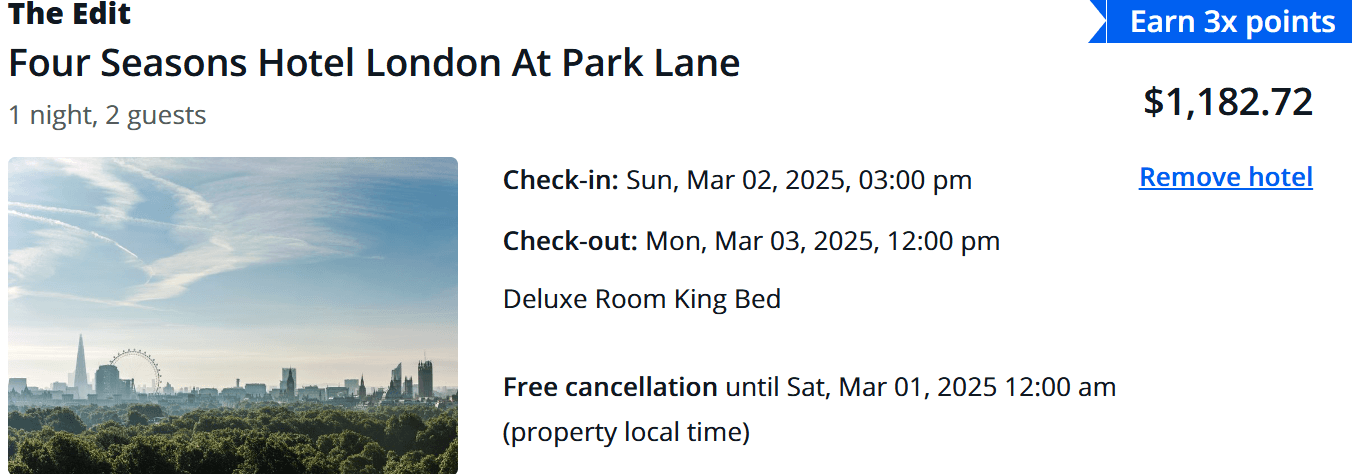1352x474 pixels.
Task: Click the blue arrow tip of points badge
Action: click(x=1097, y=22)
